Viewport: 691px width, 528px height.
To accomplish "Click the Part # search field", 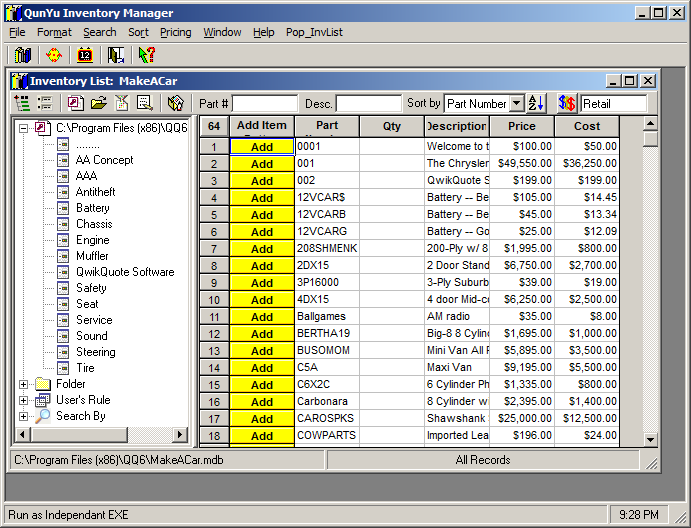I will [264, 103].
